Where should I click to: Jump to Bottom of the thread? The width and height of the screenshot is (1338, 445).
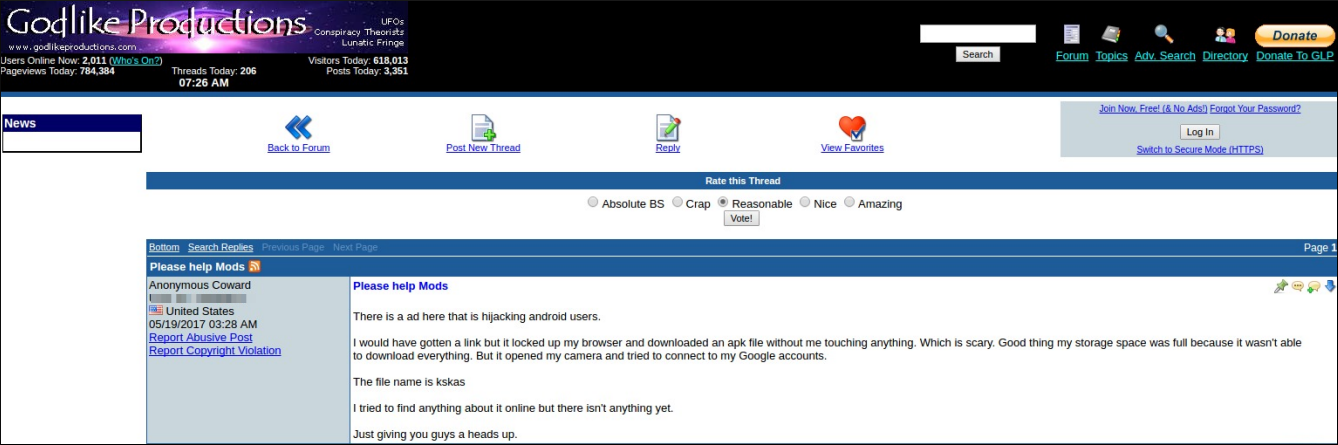[x=164, y=247]
